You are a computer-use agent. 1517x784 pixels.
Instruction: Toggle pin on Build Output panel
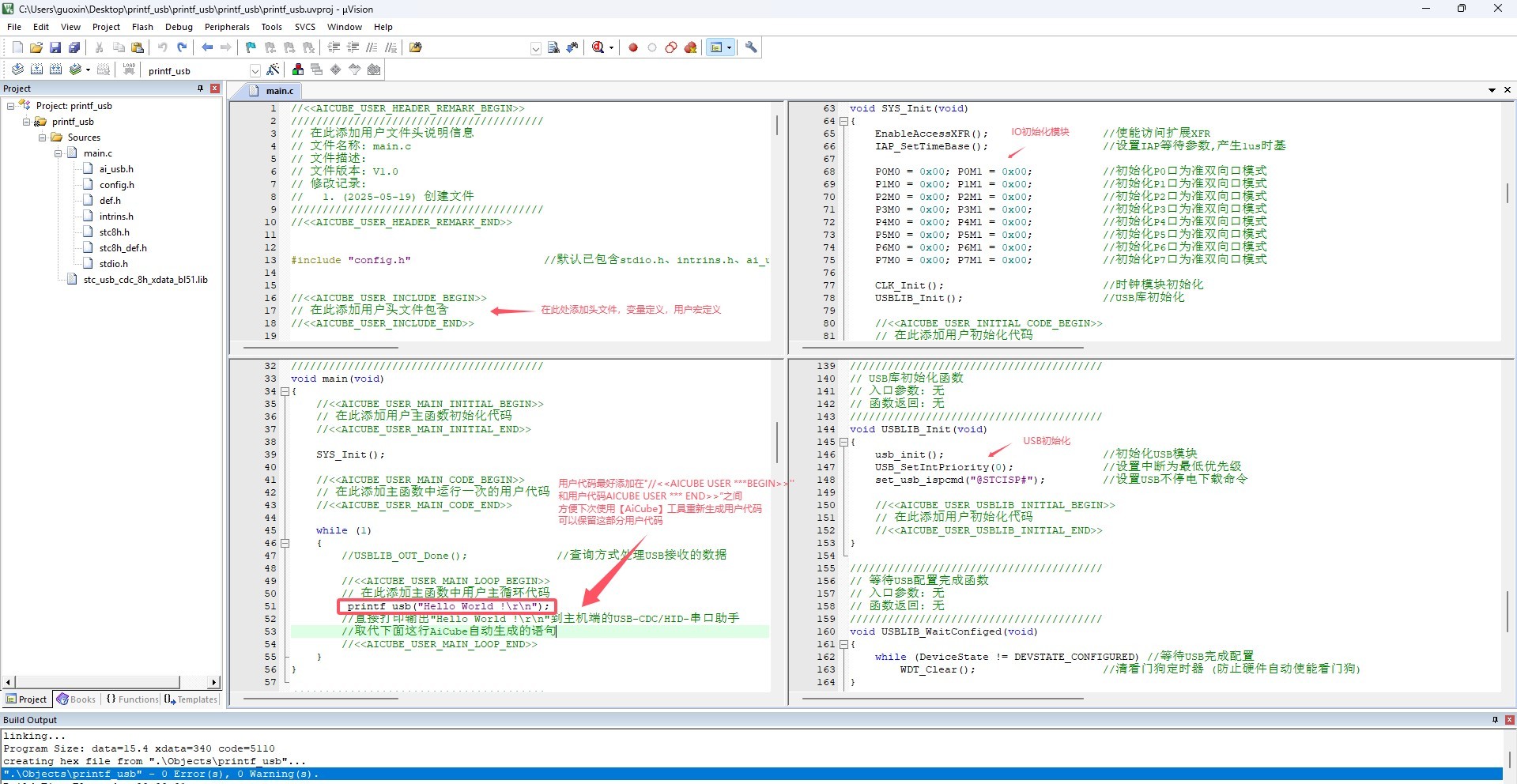[1495, 719]
